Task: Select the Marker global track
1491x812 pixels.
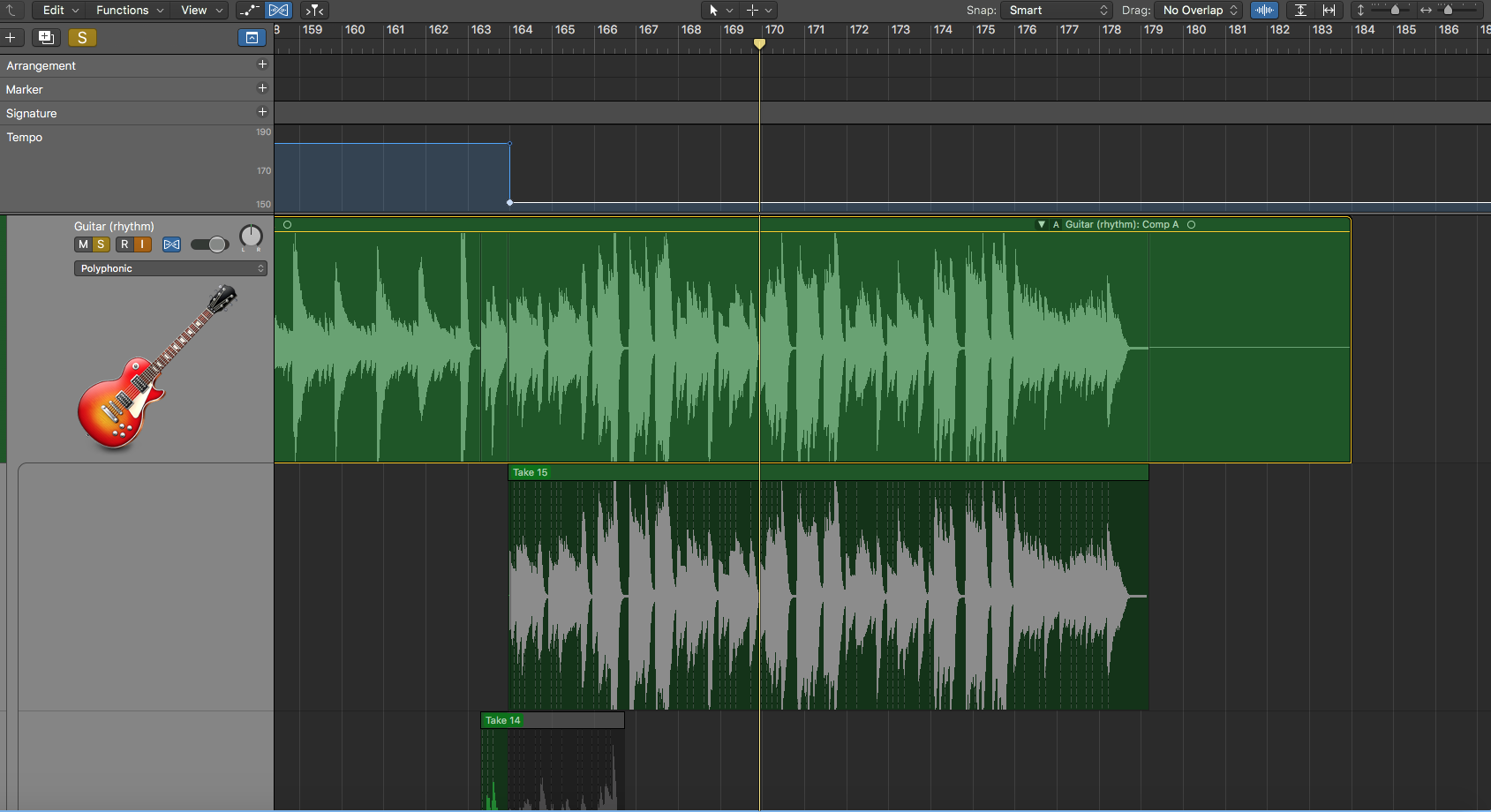Action: 137,89
